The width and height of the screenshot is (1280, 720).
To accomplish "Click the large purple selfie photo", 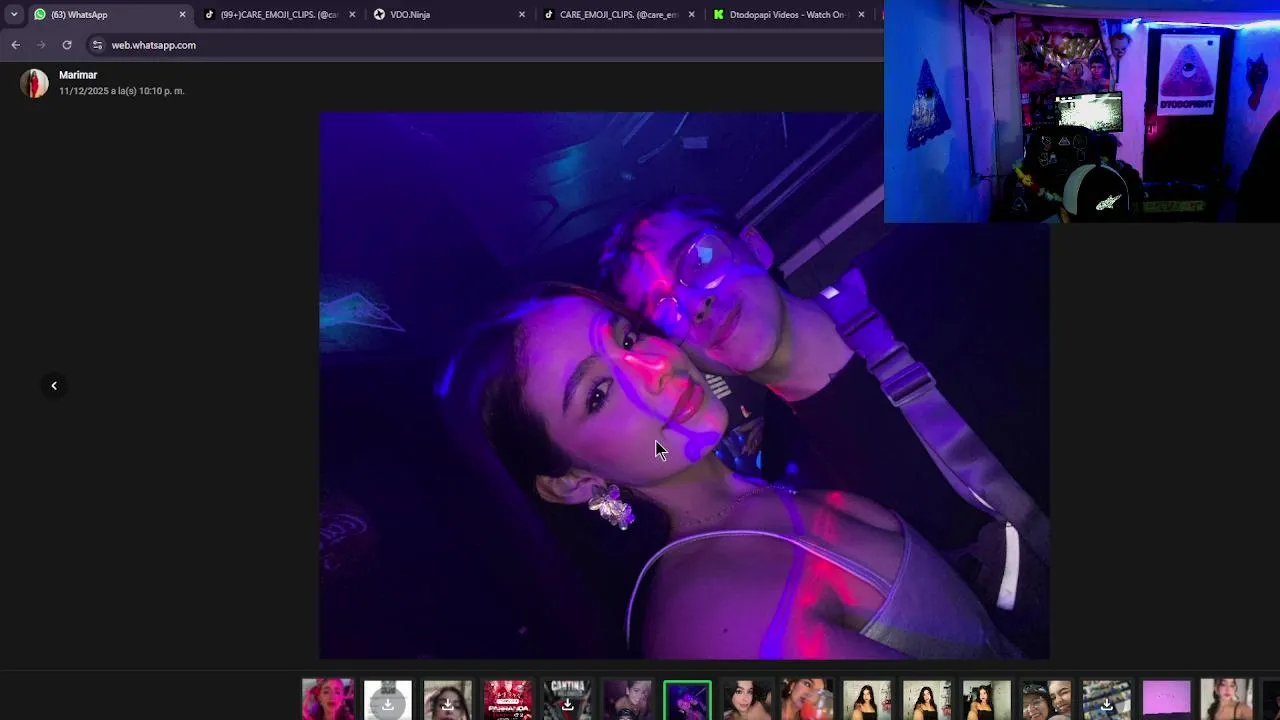I will tap(684, 385).
